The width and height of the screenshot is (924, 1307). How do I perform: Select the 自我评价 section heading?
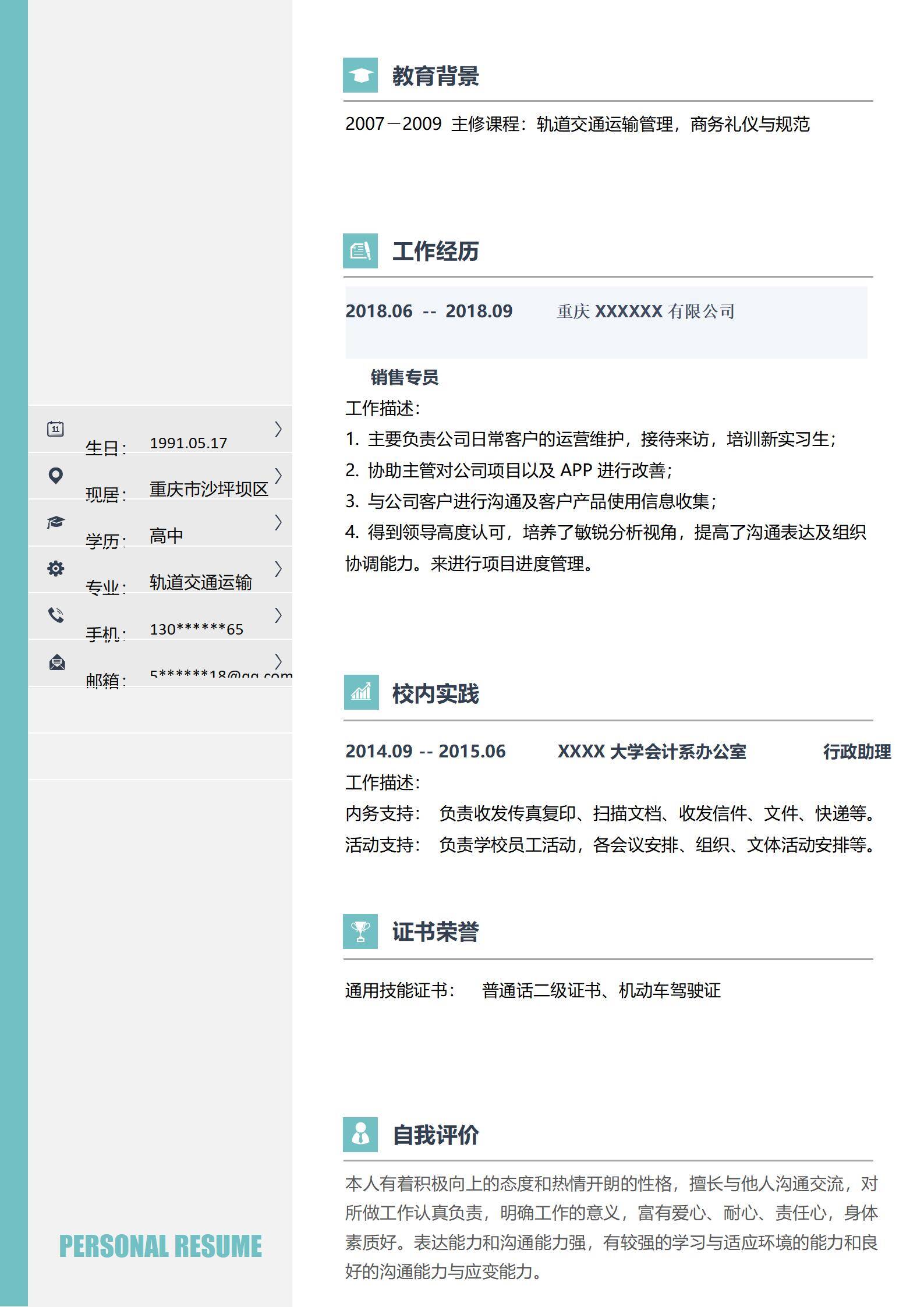click(x=436, y=1135)
